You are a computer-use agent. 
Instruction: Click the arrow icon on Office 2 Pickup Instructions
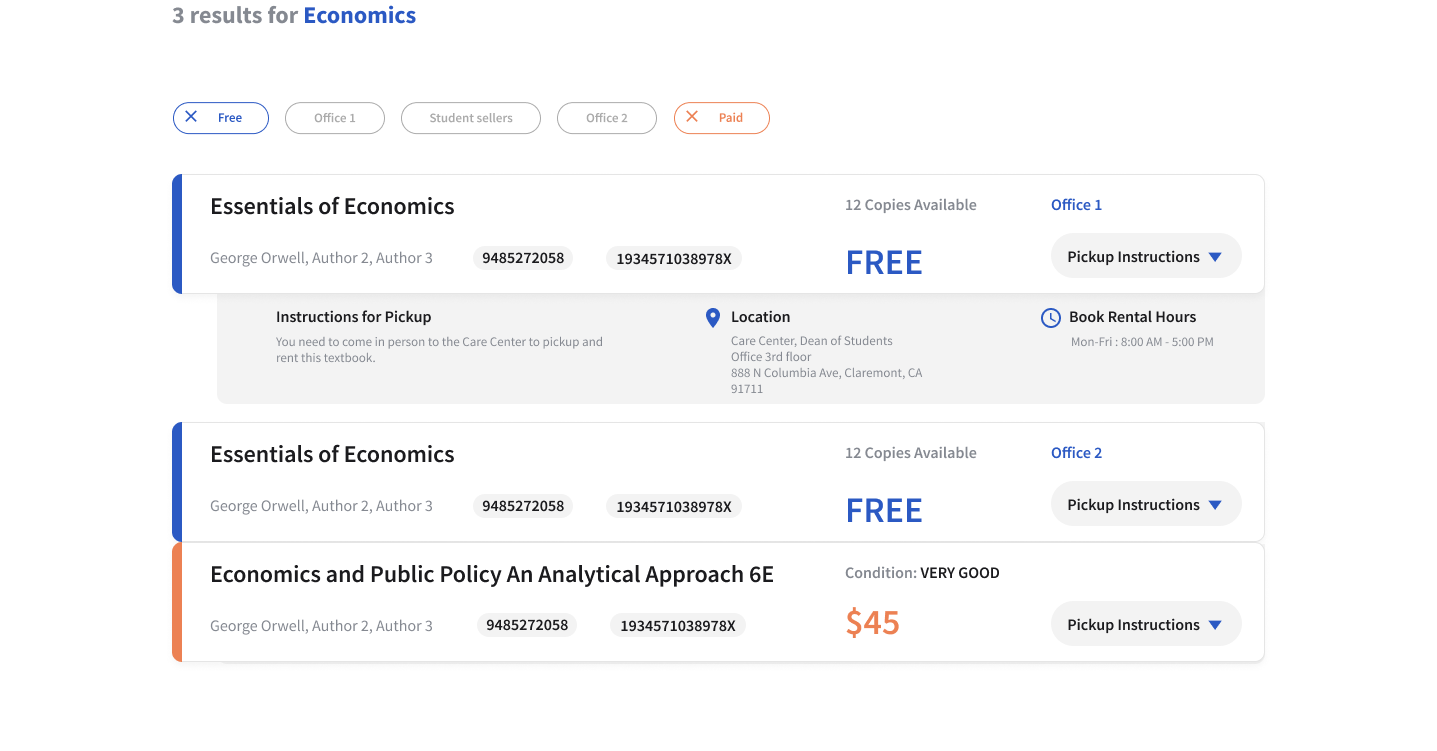[x=1215, y=505]
